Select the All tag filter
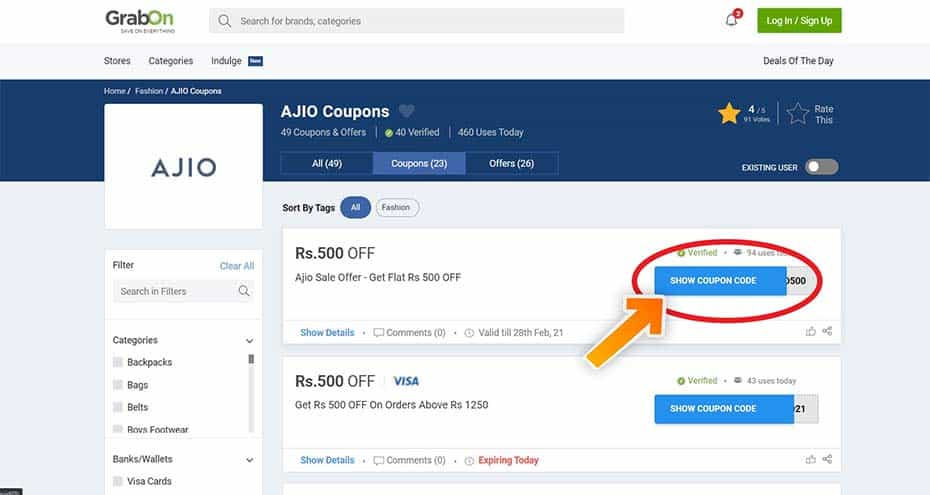Screen dimensions: 930x495 click(355, 207)
